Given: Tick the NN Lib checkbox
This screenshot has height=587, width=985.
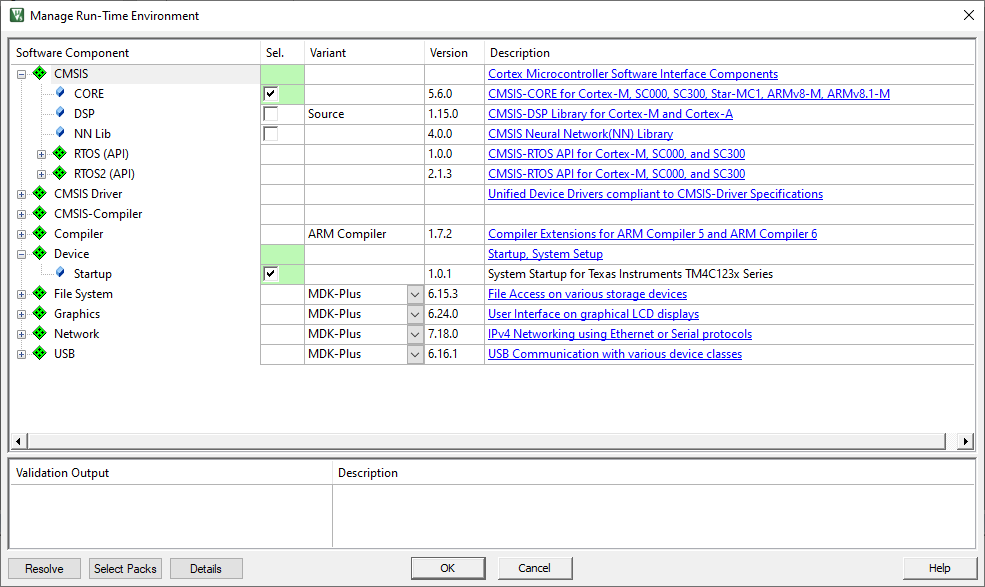Looking at the screenshot, I should (271, 134).
